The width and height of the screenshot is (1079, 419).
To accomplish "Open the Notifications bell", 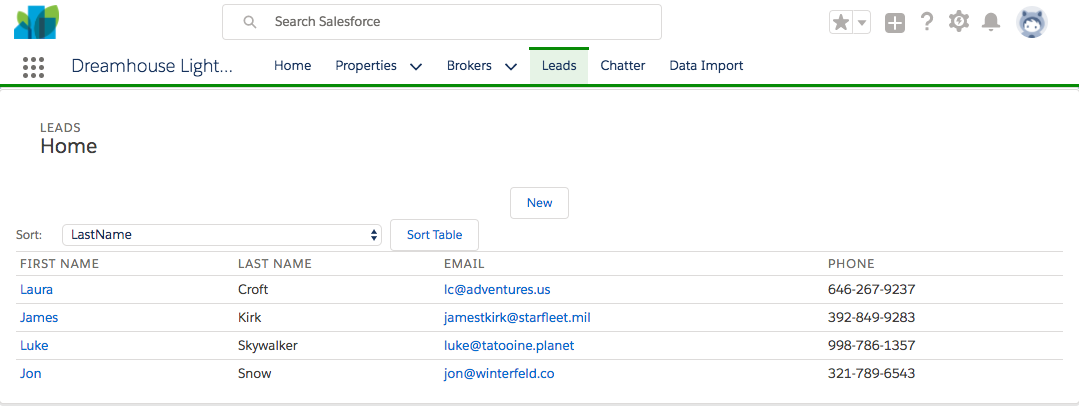I will tap(991, 22).
